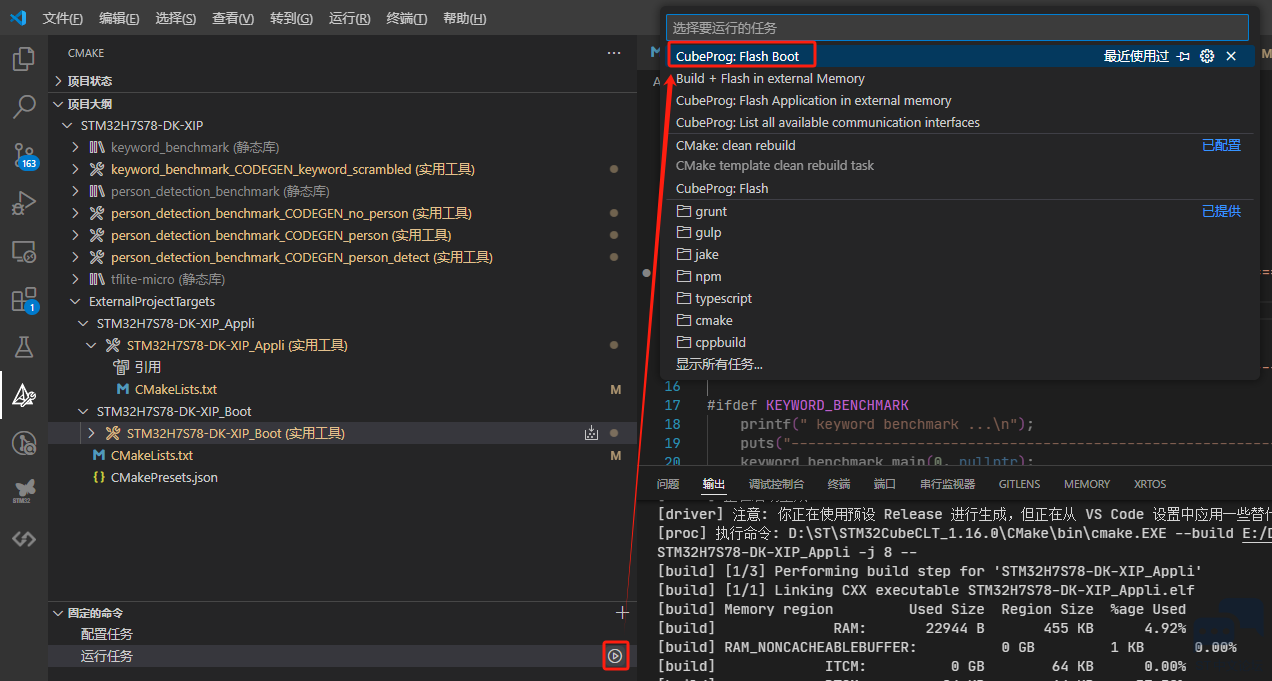Image resolution: width=1272 pixels, height=681 pixels.
Task: Run the CubeProg: Flash Boot task
Action: click(960, 56)
